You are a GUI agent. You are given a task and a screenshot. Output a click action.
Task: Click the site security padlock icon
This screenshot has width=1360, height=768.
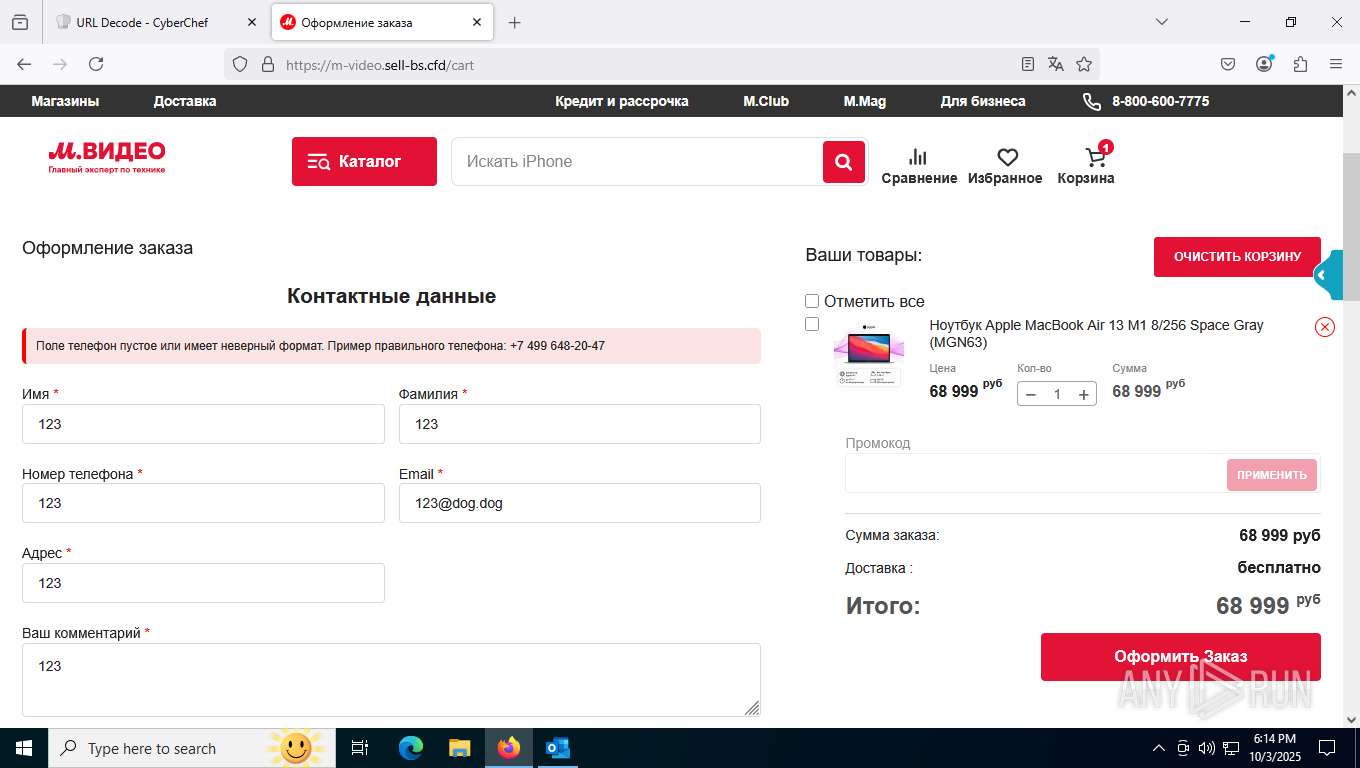(267, 64)
